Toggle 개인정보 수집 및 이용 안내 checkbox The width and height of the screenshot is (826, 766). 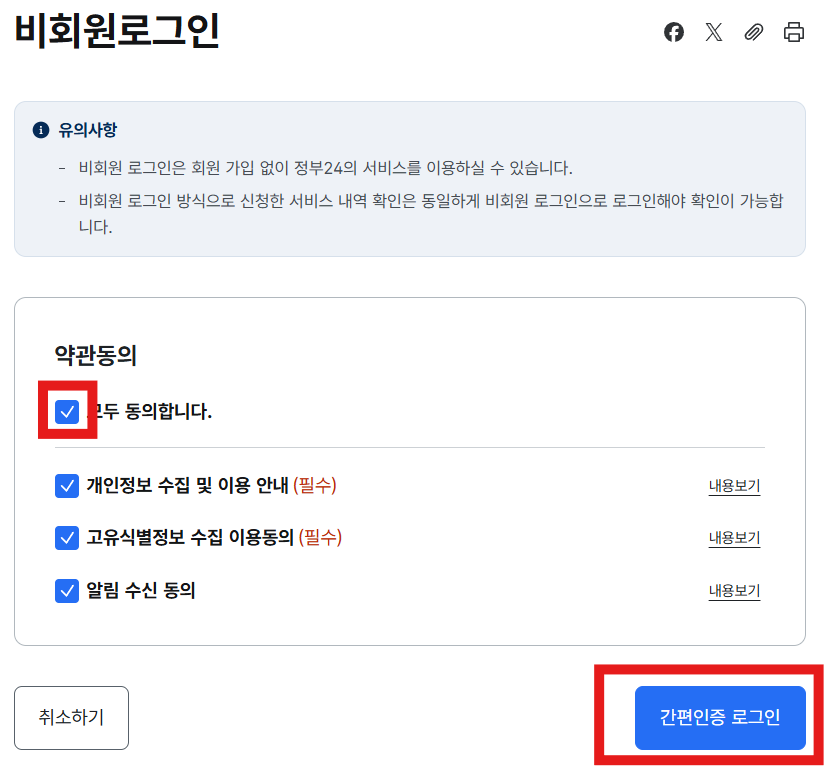point(67,486)
